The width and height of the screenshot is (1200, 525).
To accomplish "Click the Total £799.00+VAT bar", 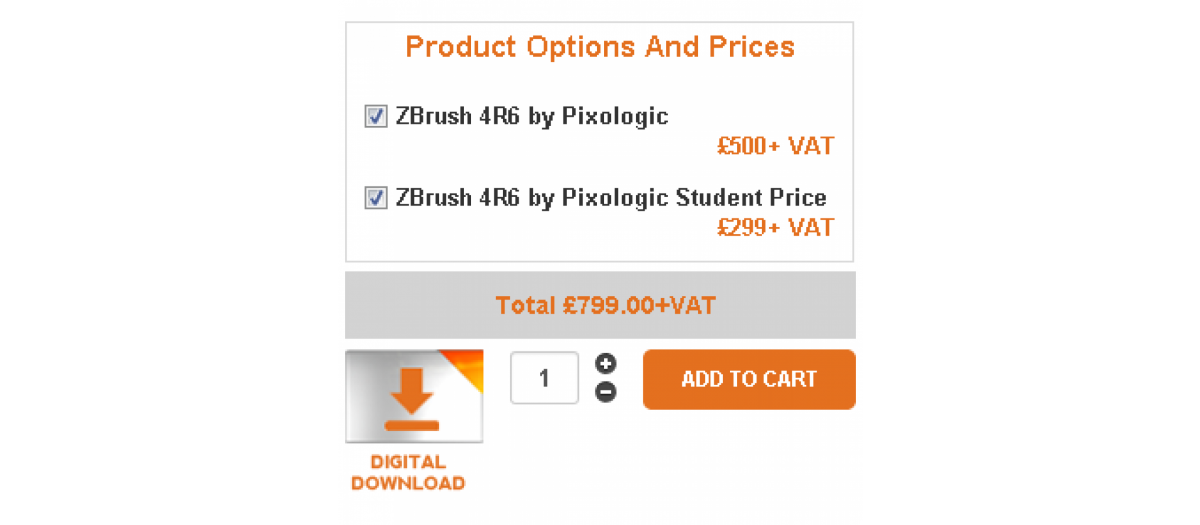I will [x=600, y=305].
